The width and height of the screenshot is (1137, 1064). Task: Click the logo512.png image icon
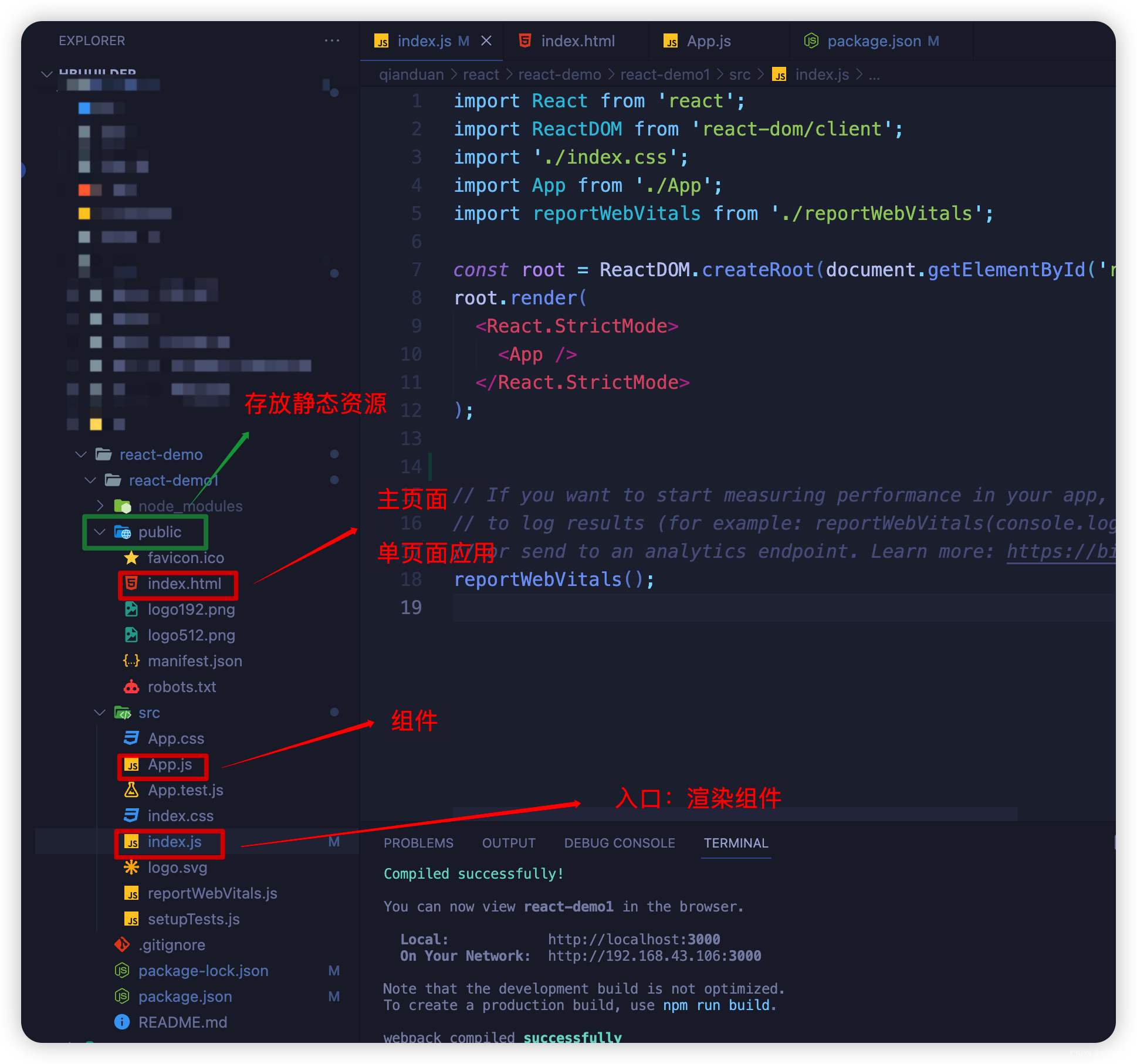(x=131, y=635)
